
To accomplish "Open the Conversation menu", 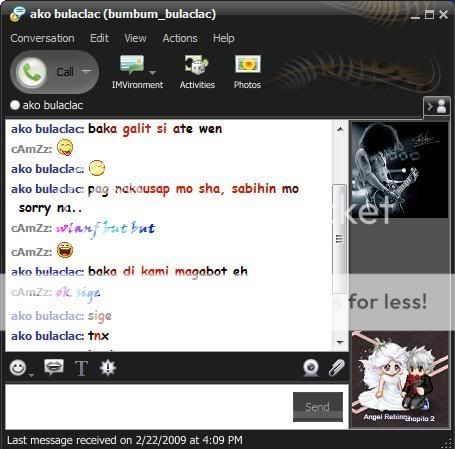I will [x=42, y=38].
